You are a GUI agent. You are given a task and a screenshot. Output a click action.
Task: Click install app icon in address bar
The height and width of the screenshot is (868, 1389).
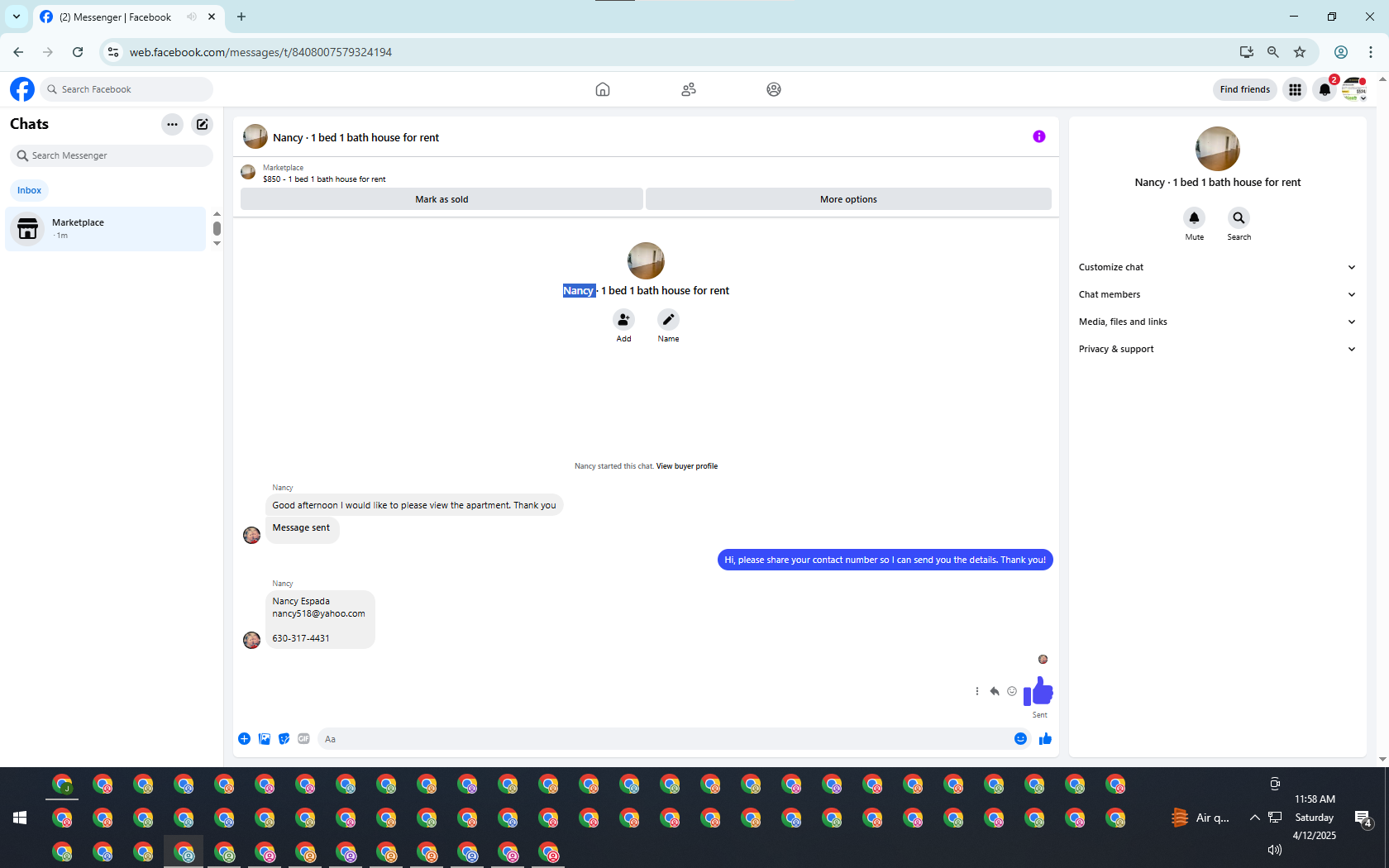click(1247, 52)
